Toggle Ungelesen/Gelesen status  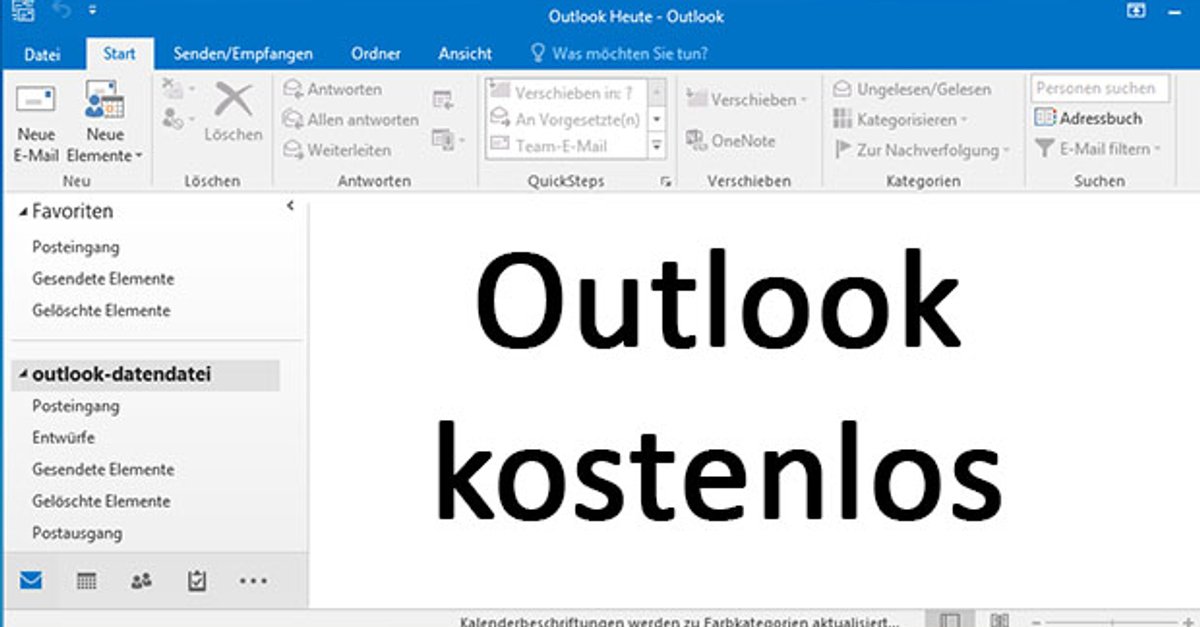click(911, 89)
